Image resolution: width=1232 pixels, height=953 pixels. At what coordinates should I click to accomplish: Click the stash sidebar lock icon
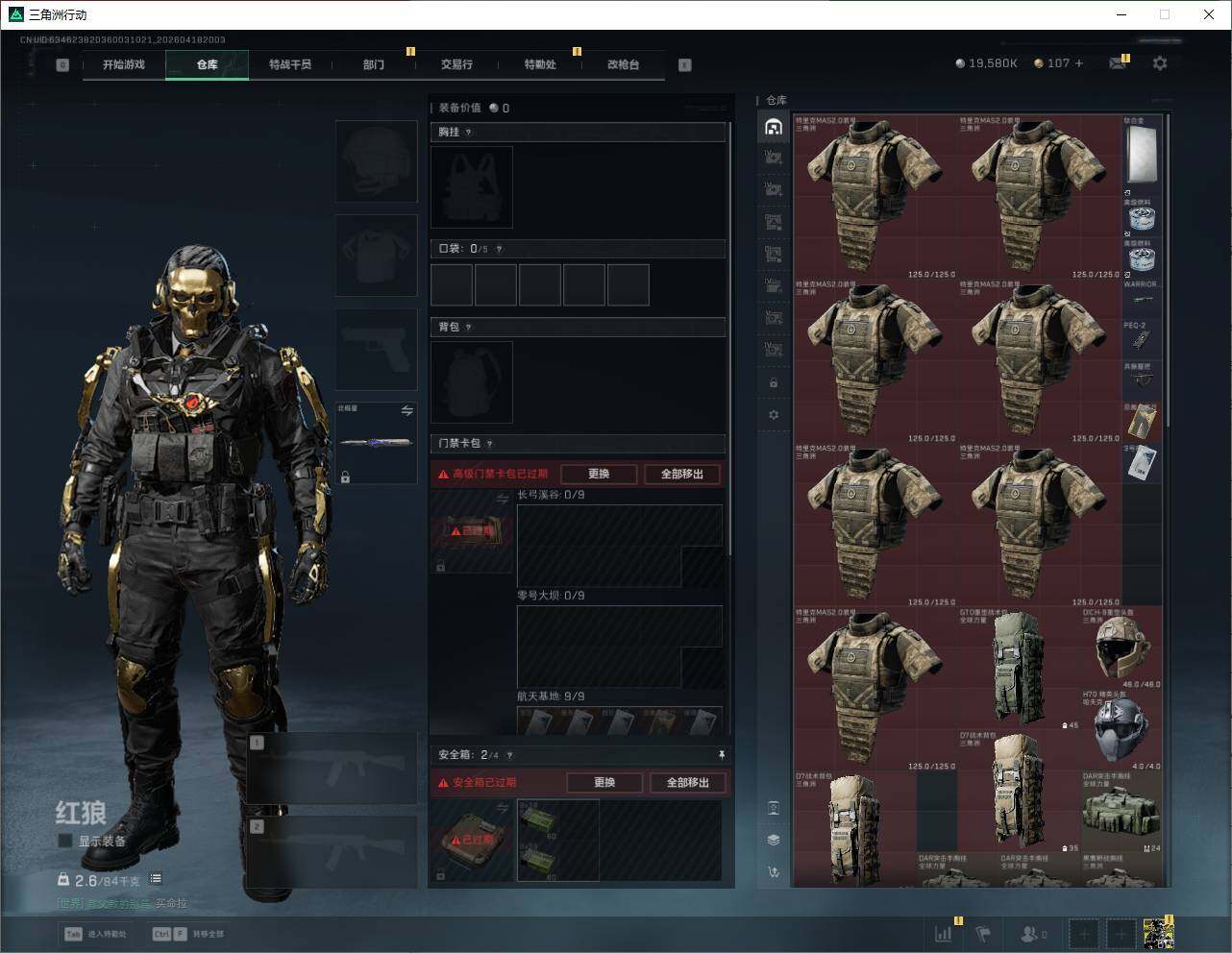[774, 383]
